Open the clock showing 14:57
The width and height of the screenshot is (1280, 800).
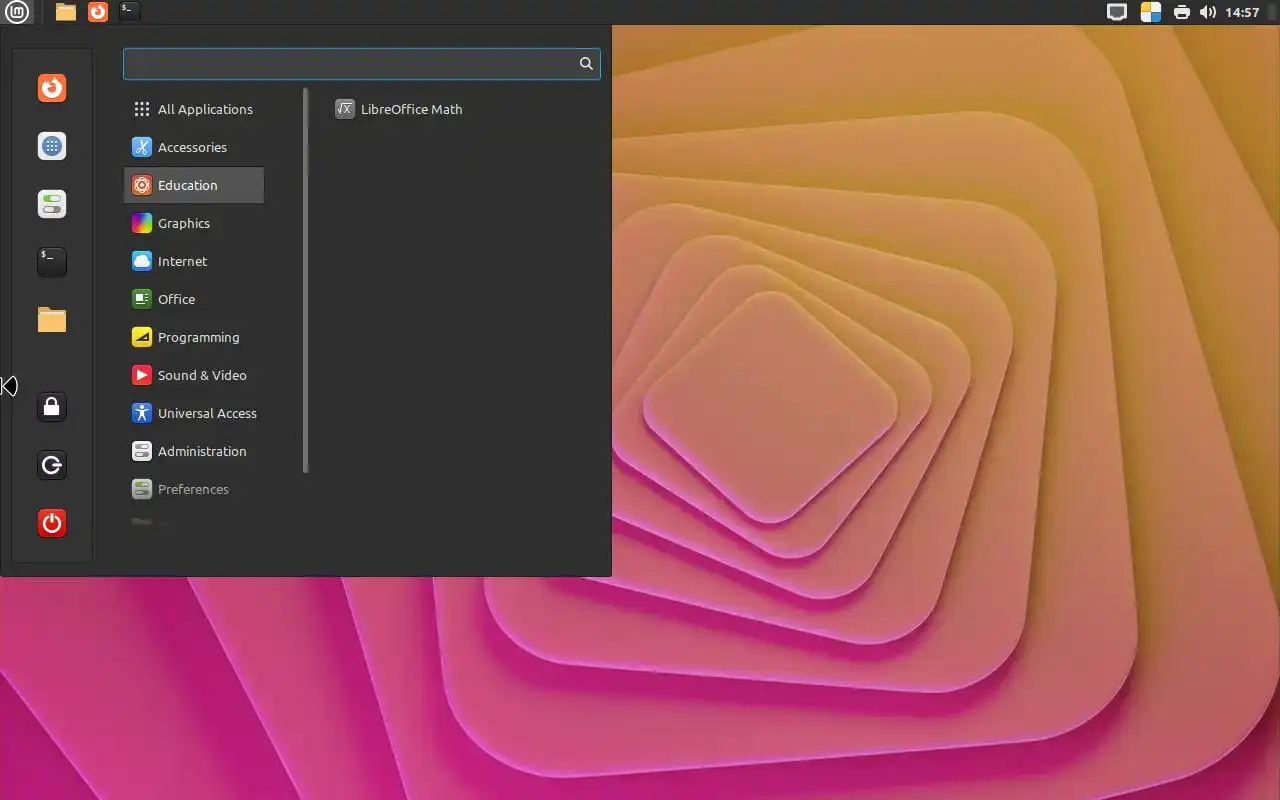click(x=1242, y=12)
